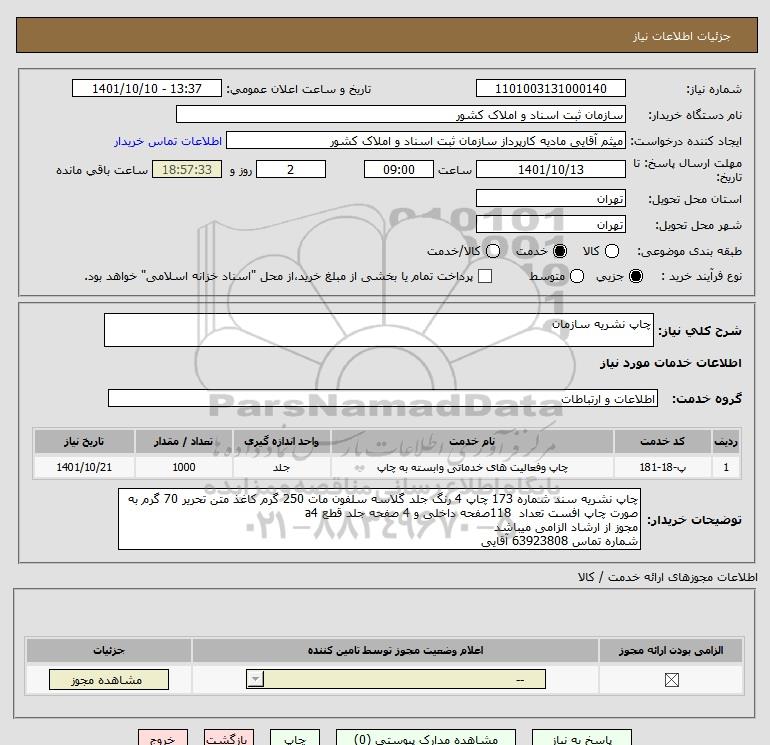Click the اطلاعات مجوزهای ارائه خدمت / کالا heading

(667, 578)
